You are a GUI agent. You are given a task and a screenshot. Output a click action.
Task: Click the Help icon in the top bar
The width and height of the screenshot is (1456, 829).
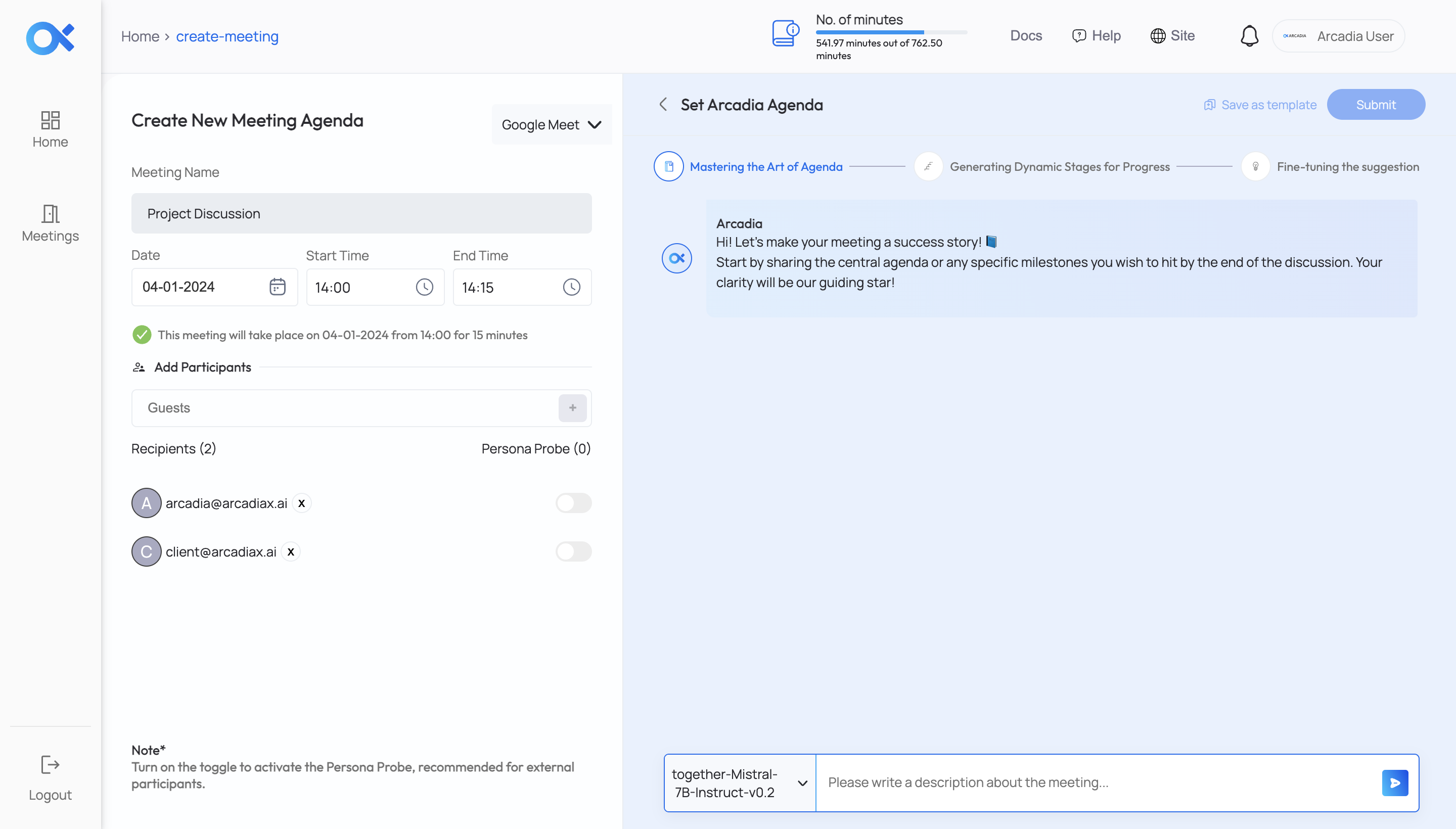(x=1079, y=36)
